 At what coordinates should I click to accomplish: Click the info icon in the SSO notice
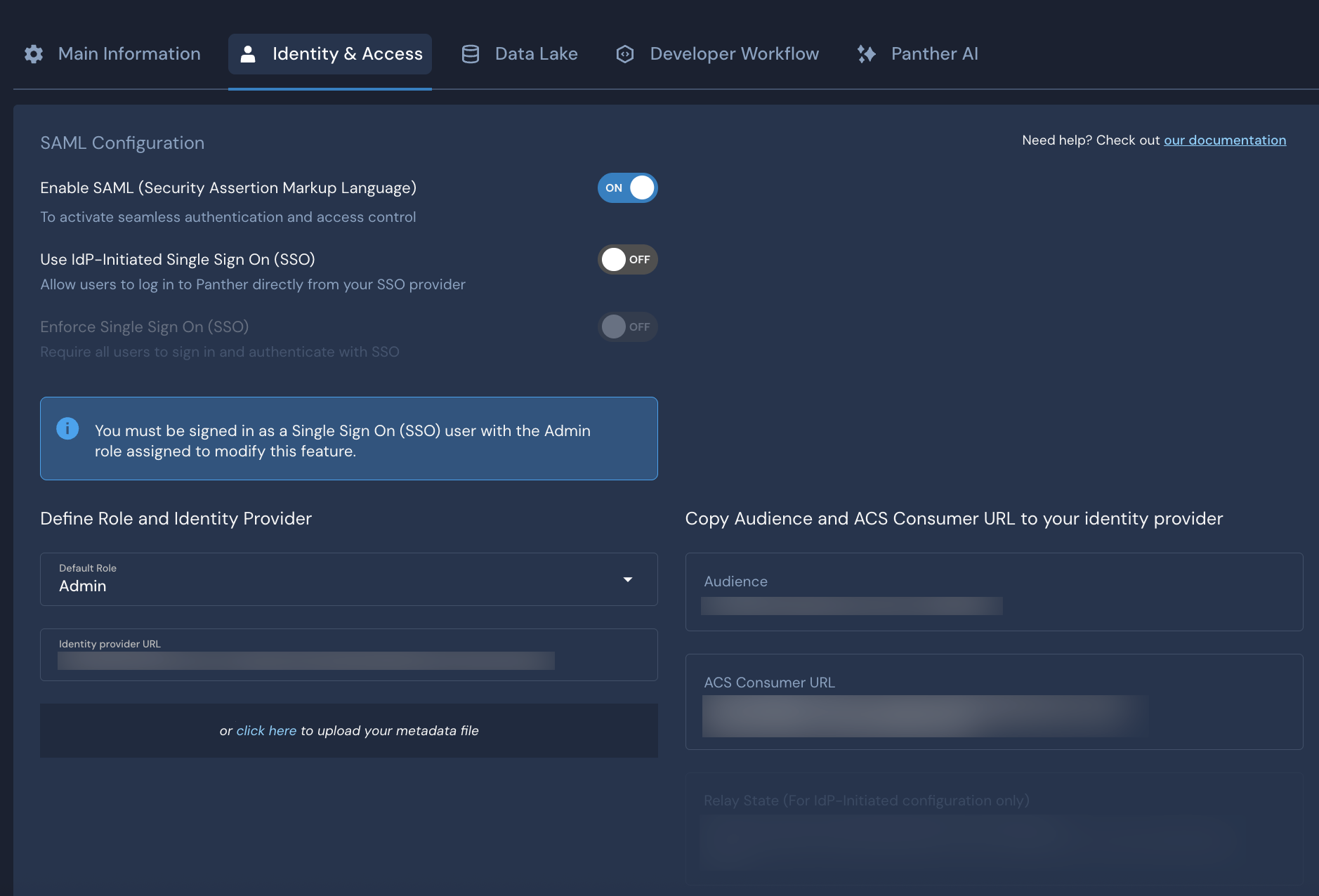68,428
